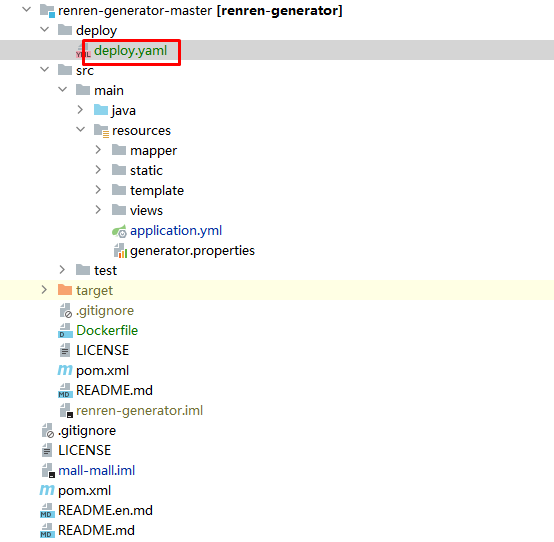Select the static folder
The height and width of the screenshot is (542, 554).
tap(146, 171)
